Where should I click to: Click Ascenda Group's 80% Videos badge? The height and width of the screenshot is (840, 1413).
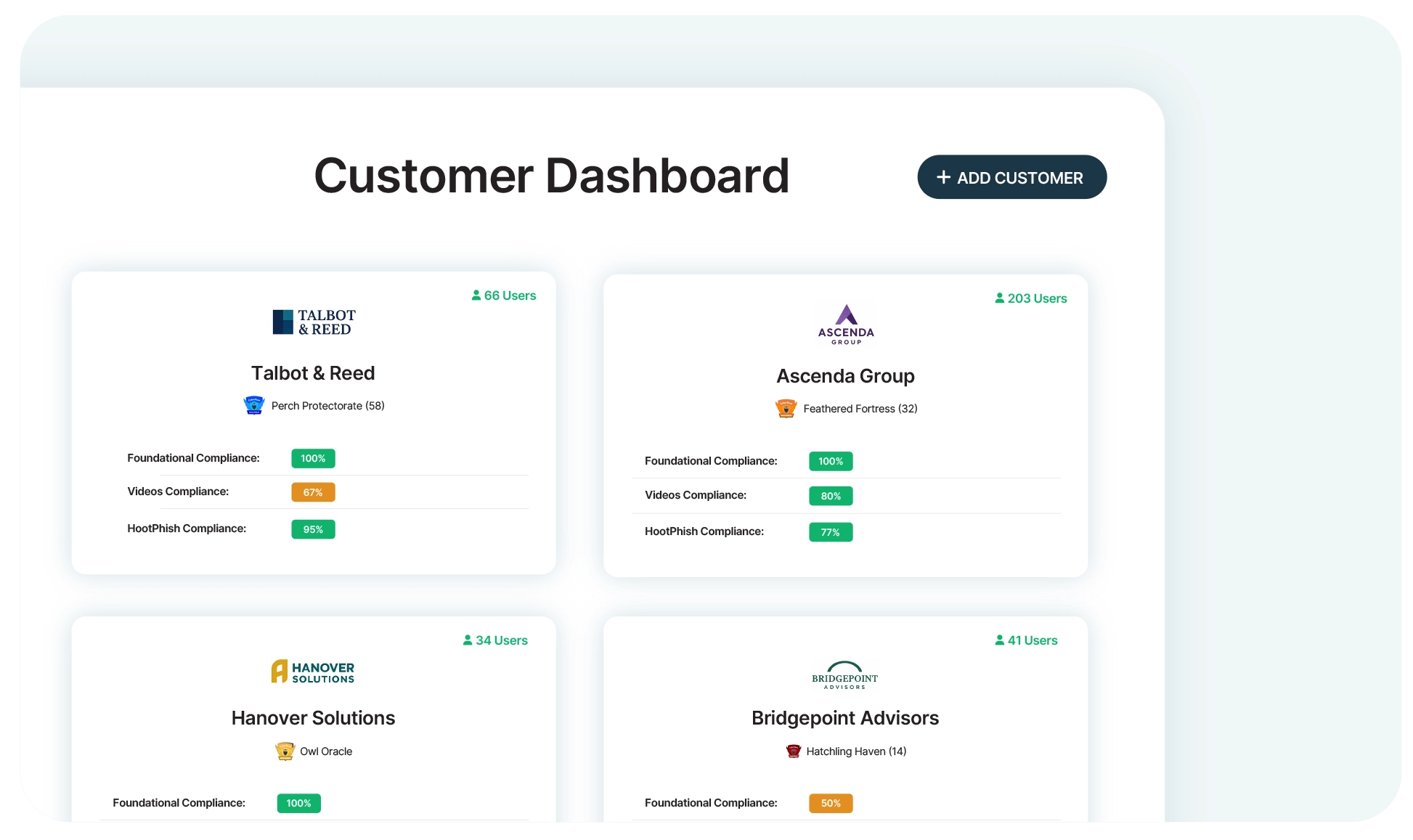(x=831, y=496)
